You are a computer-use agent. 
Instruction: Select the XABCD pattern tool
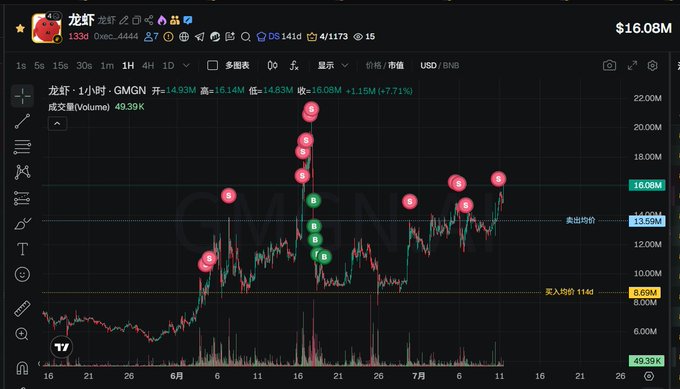pyautogui.click(x=22, y=172)
